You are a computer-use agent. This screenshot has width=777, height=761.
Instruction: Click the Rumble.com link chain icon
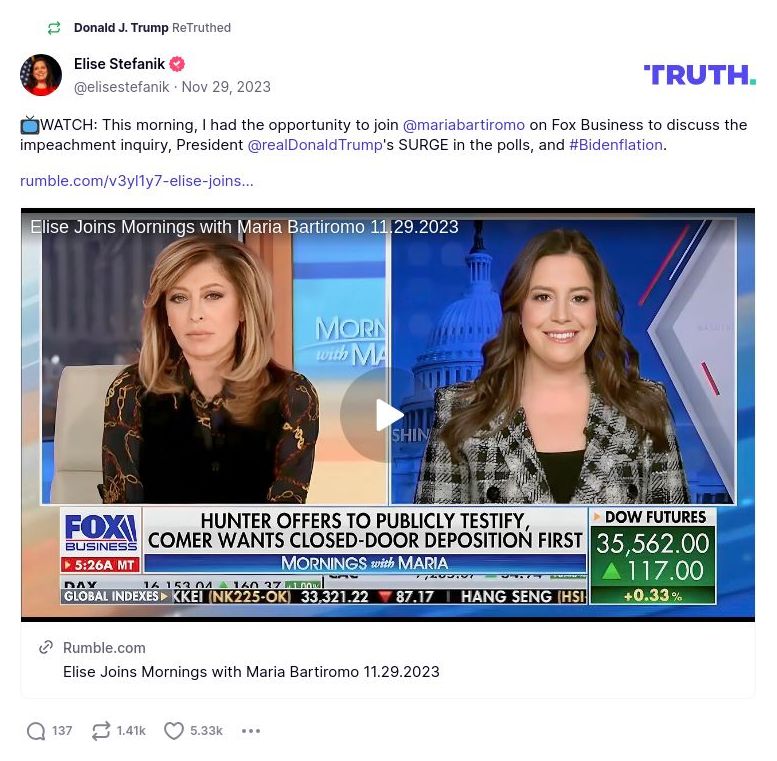click(46, 648)
